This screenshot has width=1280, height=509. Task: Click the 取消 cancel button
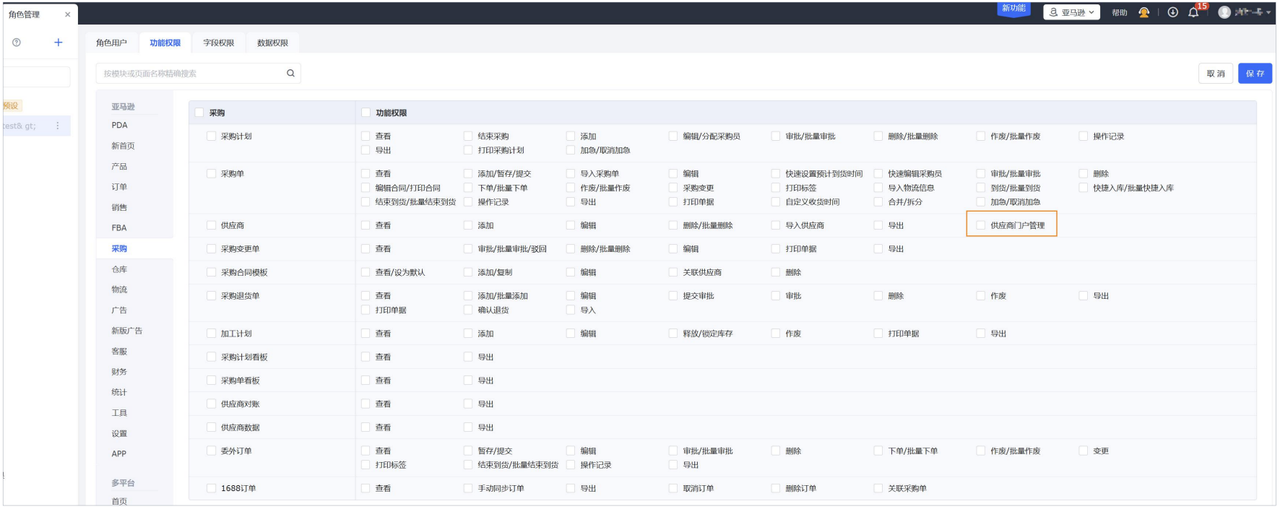tap(1215, 74)
